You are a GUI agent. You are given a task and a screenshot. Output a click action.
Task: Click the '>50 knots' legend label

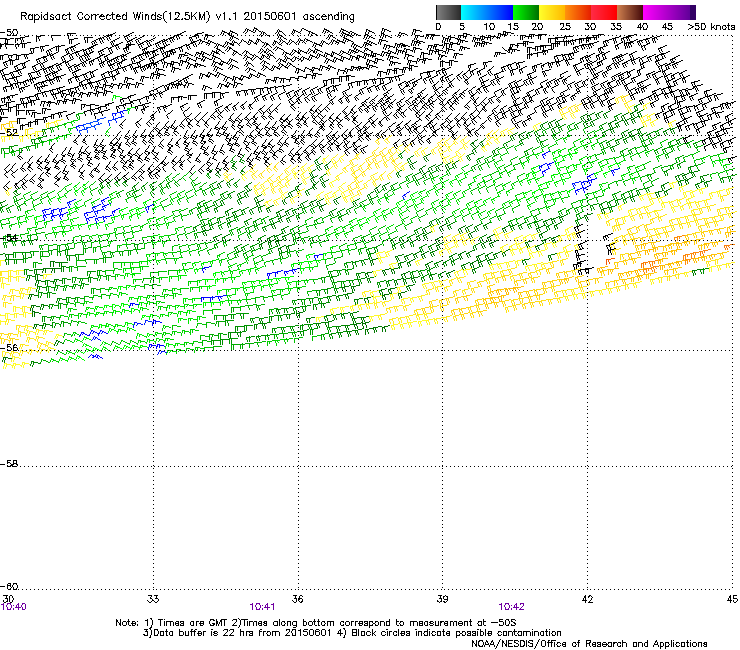click(x=711, y=27)
